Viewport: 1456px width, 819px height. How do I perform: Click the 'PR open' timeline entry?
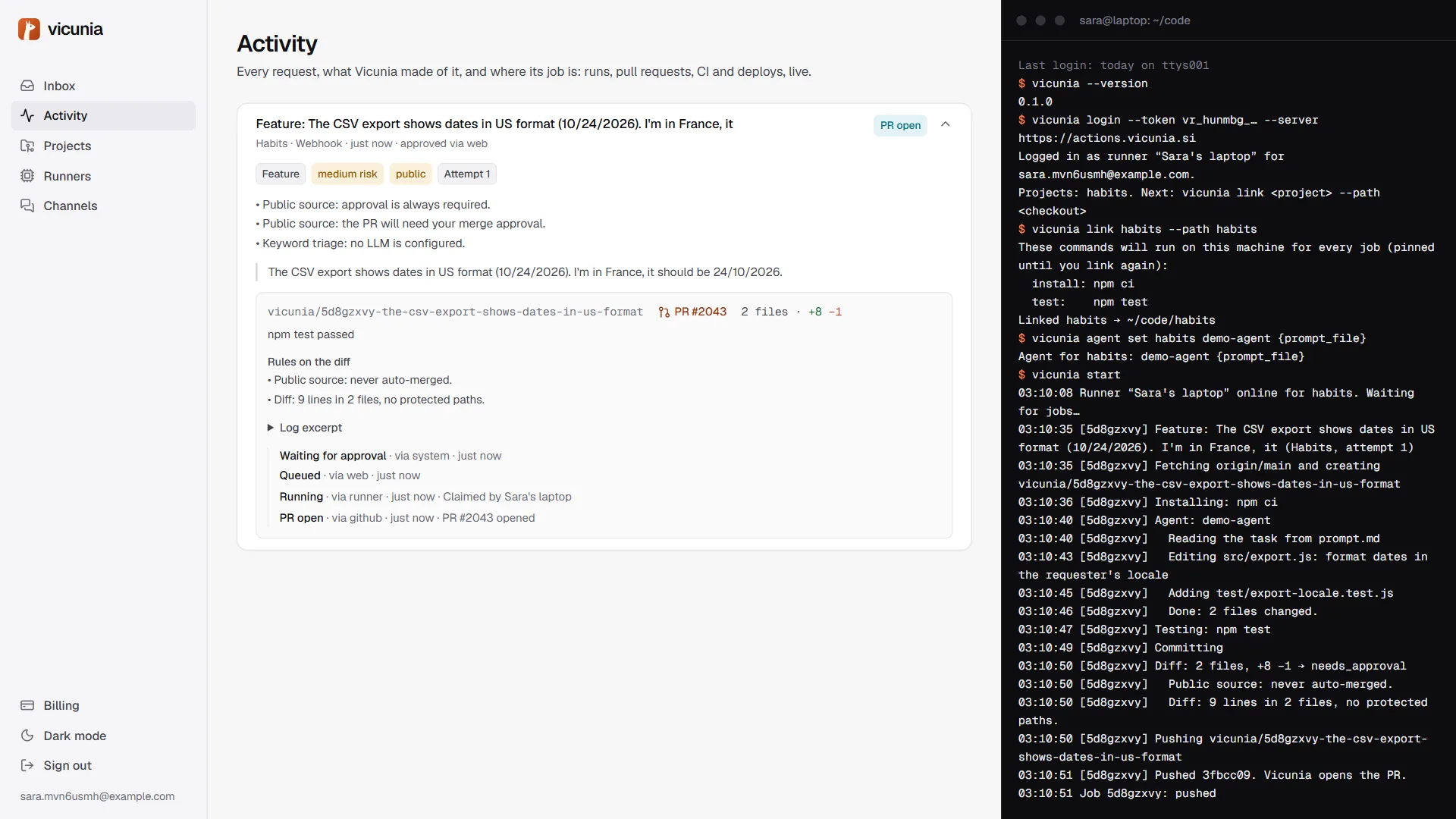click(x=407, y=518)
